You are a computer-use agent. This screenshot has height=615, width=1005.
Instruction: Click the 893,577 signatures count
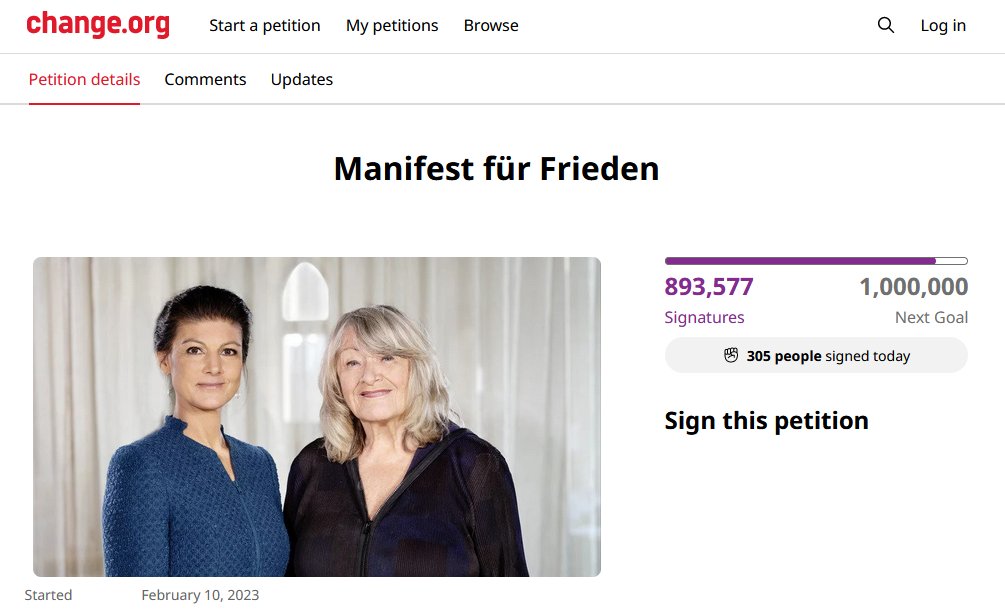(709, 286)
